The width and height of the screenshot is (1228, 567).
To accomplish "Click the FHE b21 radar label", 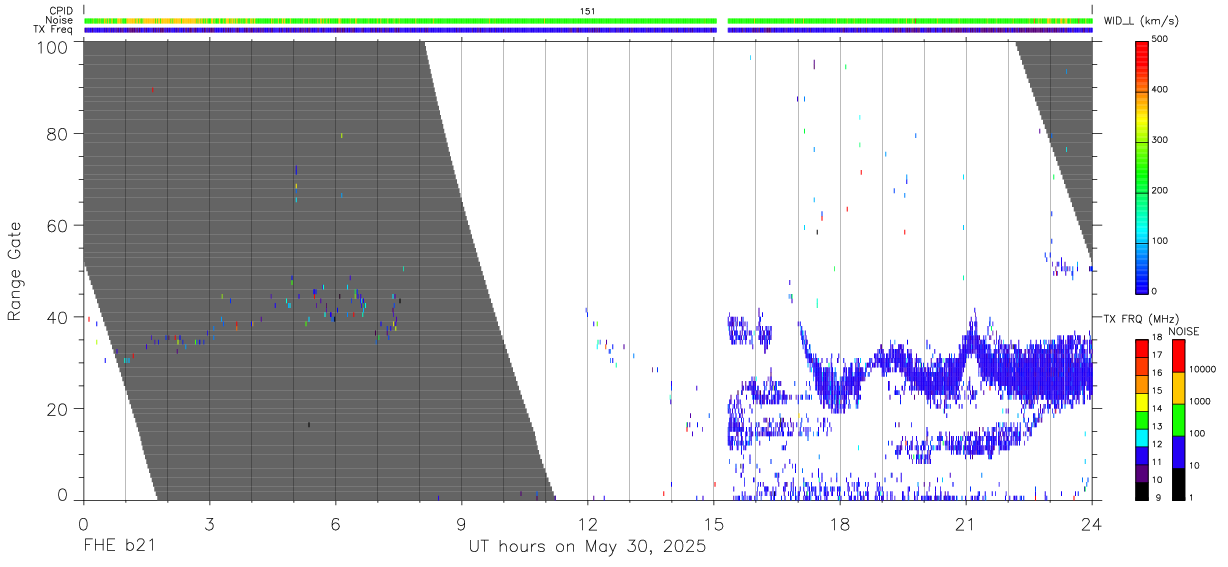I will click(118, 547).
